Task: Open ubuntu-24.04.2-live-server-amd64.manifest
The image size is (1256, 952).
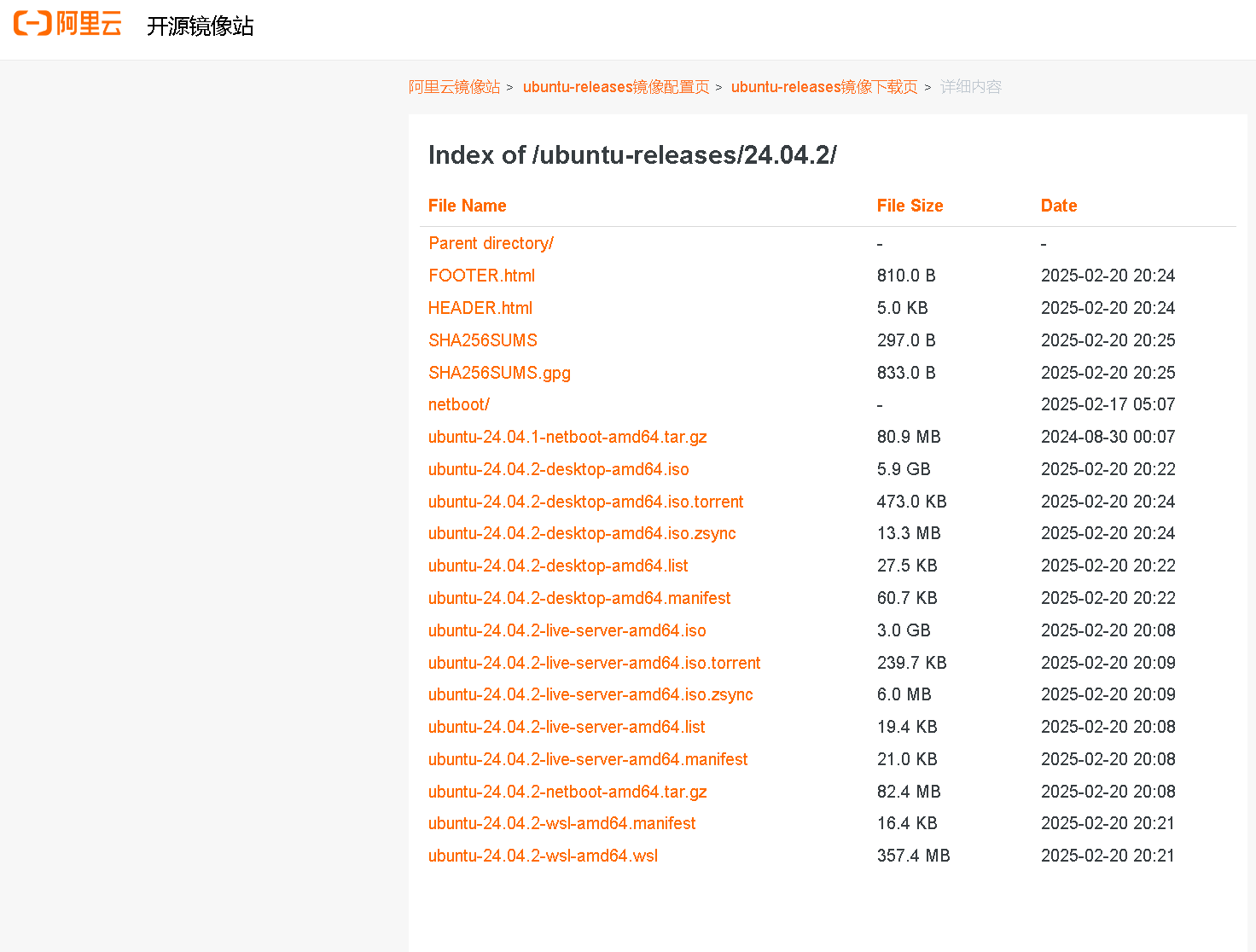Action: click(x=588, y=759)
